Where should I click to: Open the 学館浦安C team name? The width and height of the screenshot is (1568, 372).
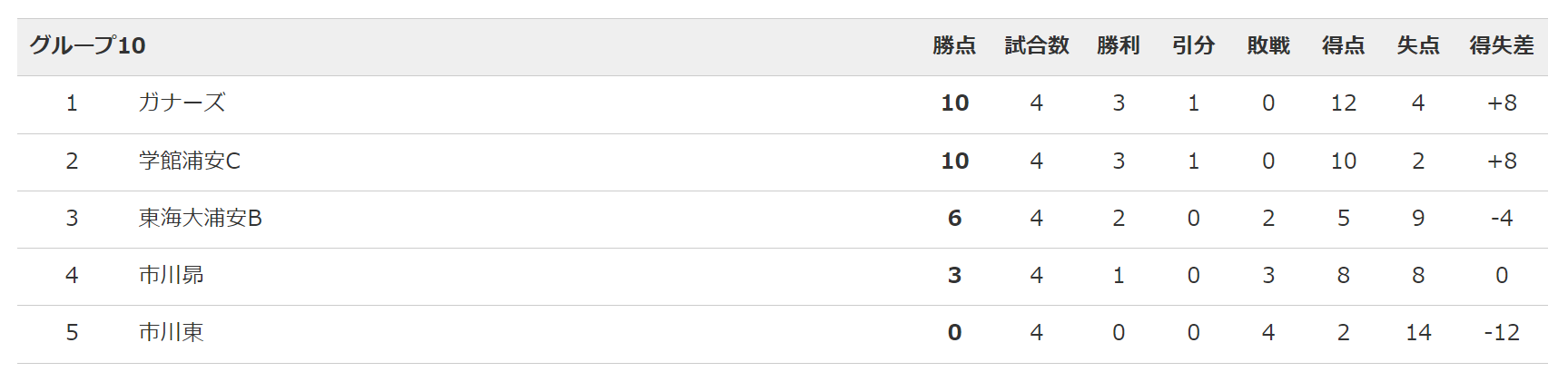point(190,161)
